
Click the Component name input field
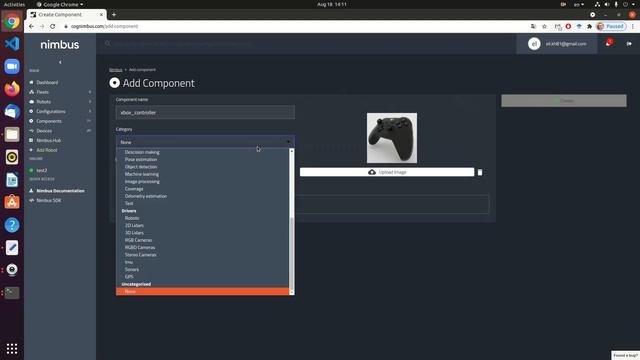[x=205, y=112]
